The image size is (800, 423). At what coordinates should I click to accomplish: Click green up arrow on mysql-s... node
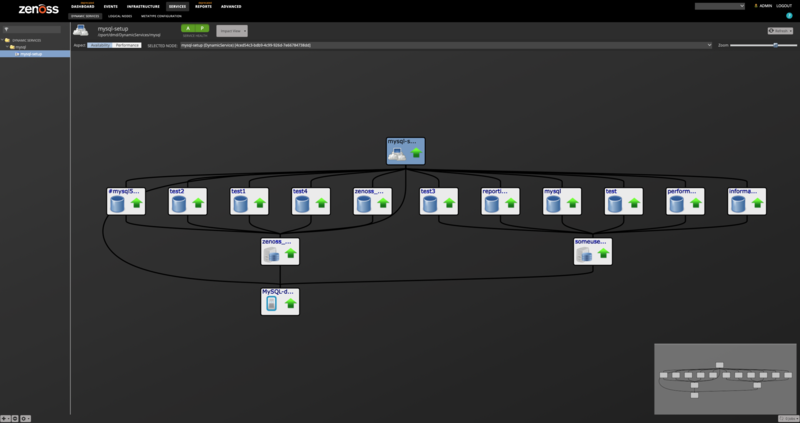(416, 153)
